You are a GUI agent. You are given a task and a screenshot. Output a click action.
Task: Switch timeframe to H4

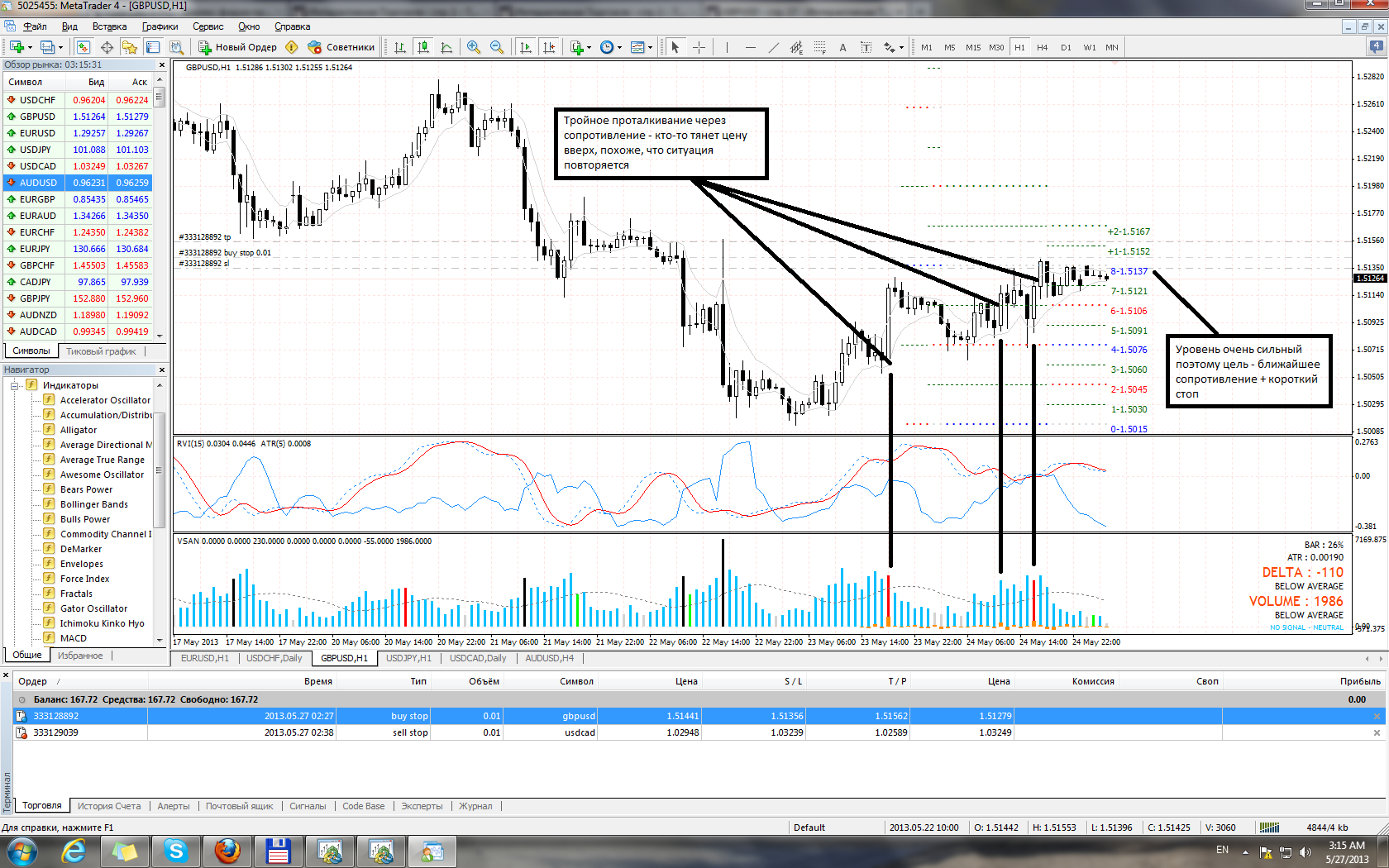coord(1042,47)
